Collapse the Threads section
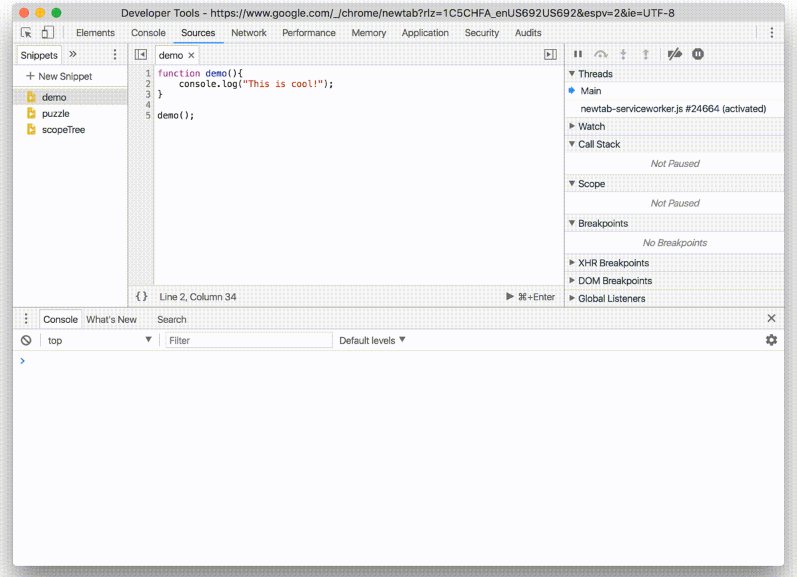Screen dimensions: 797x577 click(x=572, y=74)
